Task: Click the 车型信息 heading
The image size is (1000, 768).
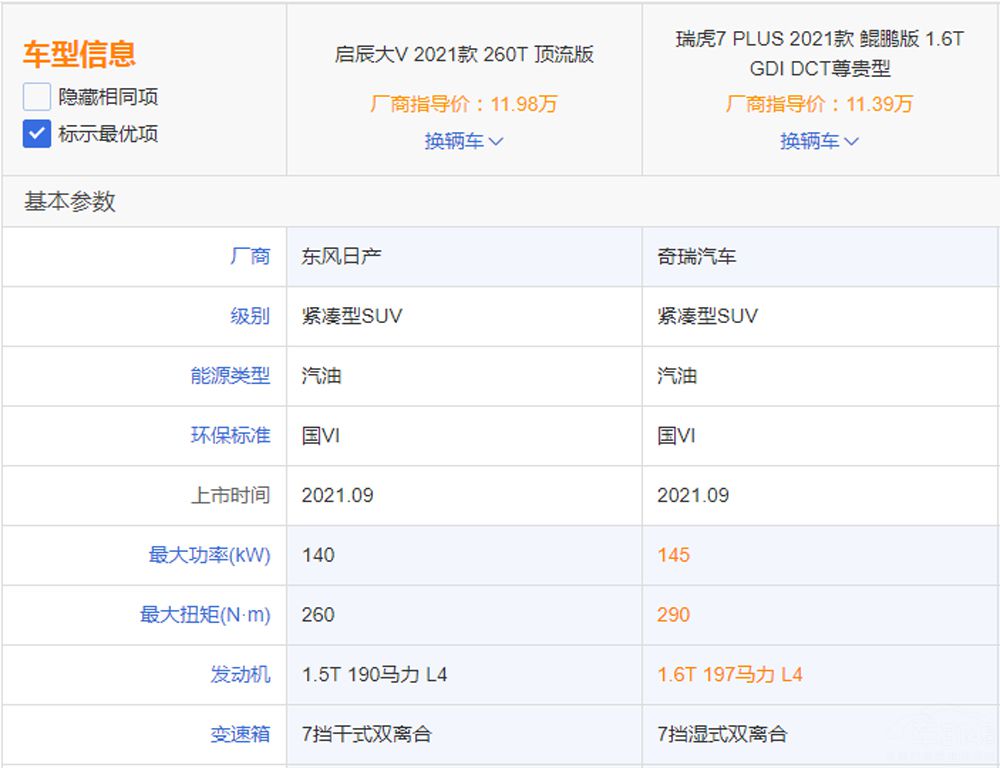Action: point(79,54)
